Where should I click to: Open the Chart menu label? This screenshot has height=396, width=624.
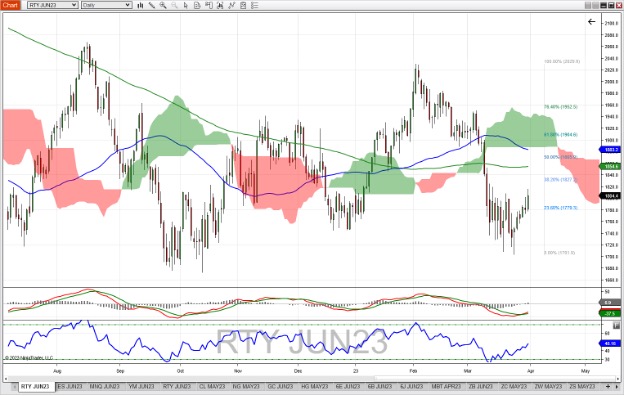click(x=10, y=5)
